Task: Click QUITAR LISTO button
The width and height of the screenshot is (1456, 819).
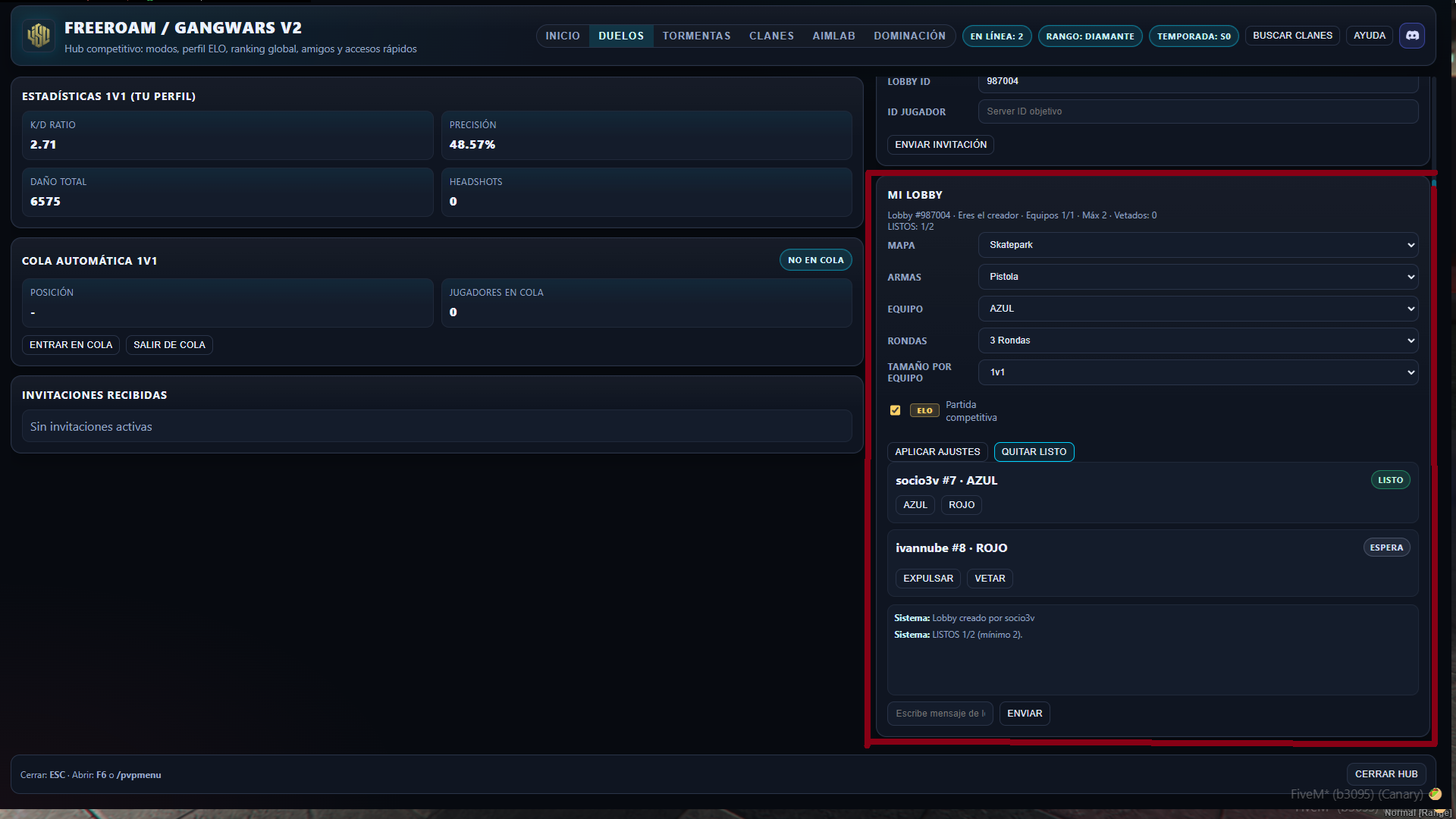Action: click(1034, 452)
